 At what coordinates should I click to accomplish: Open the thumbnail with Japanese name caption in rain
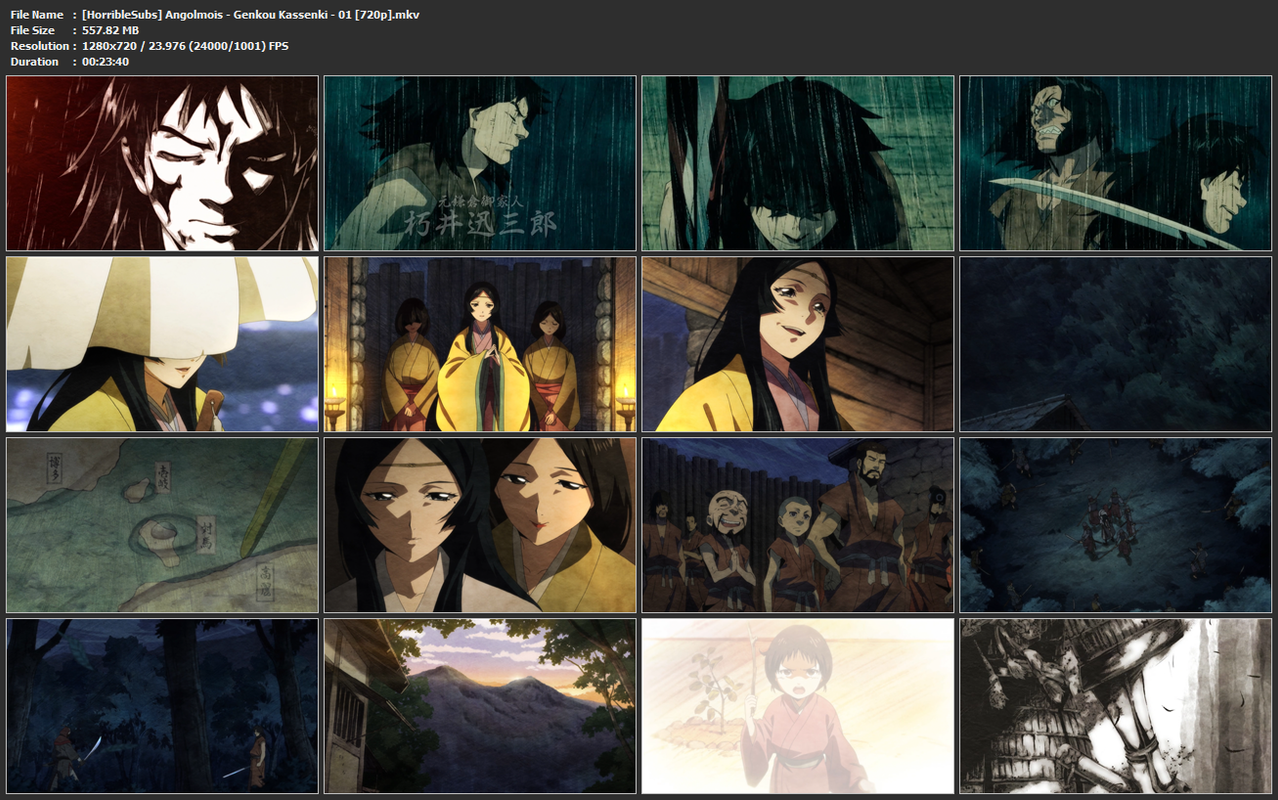pos(480,163)
